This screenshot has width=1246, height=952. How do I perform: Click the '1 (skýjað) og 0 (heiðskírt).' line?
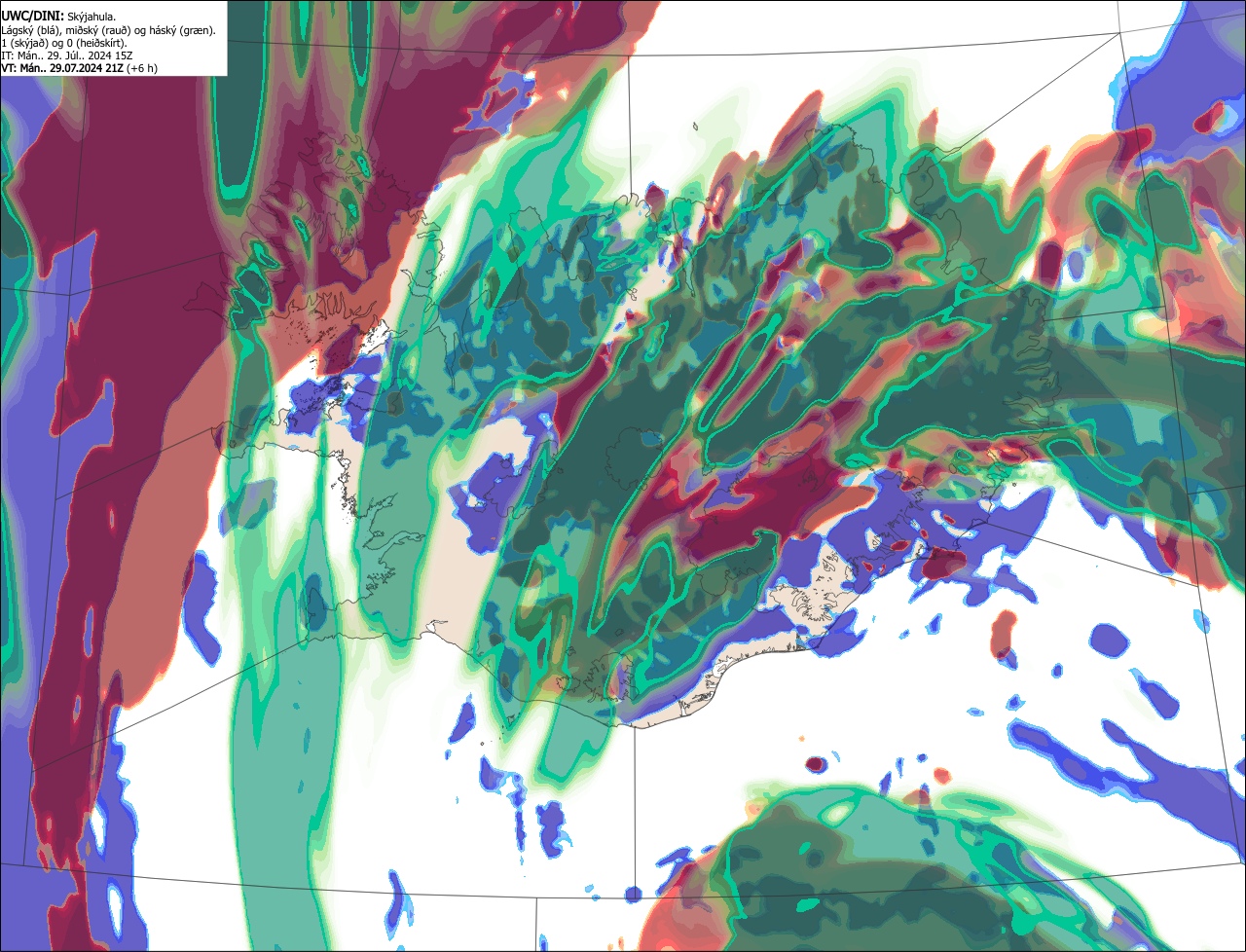[x=64, y=43]
